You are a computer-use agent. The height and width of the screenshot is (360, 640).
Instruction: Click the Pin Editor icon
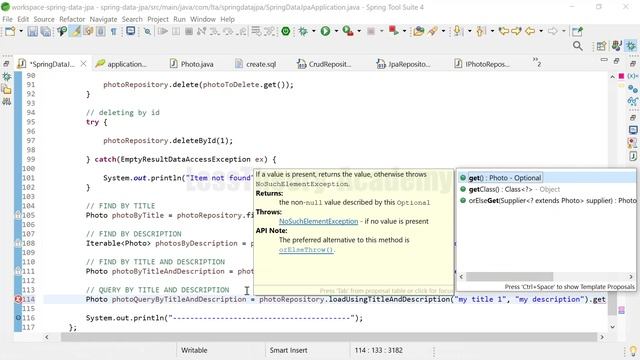point(577,31)
